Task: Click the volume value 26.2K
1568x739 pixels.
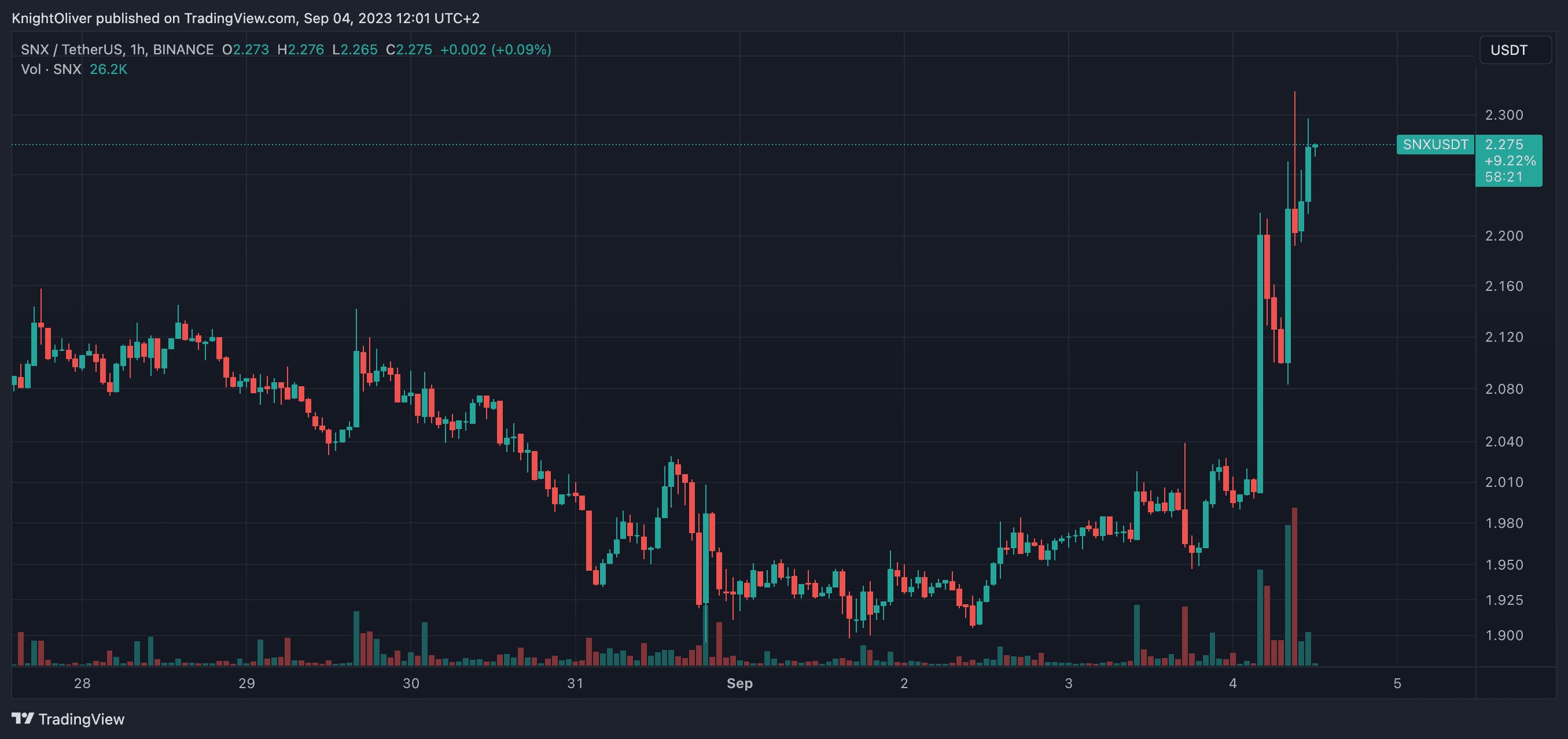Action: 108,69
